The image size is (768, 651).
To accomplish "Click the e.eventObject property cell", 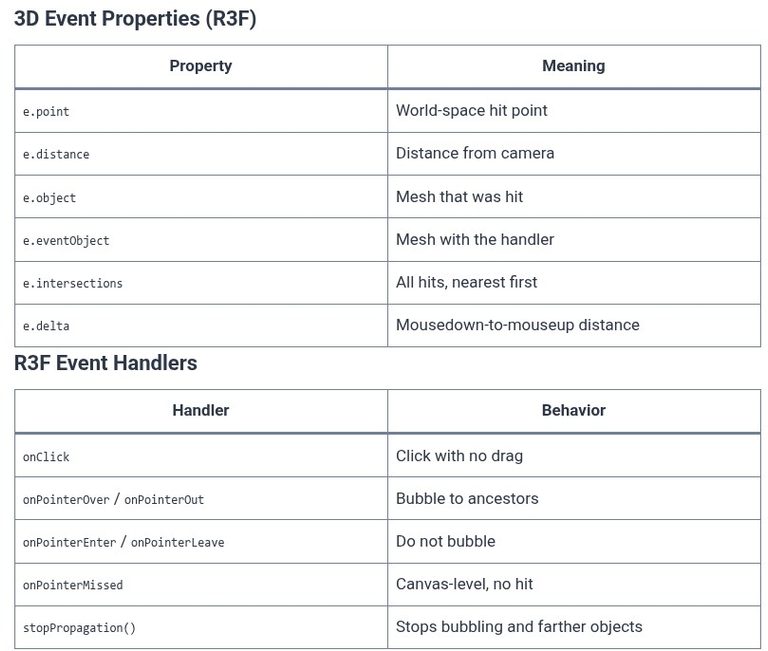I will click(x=201, y=240).
